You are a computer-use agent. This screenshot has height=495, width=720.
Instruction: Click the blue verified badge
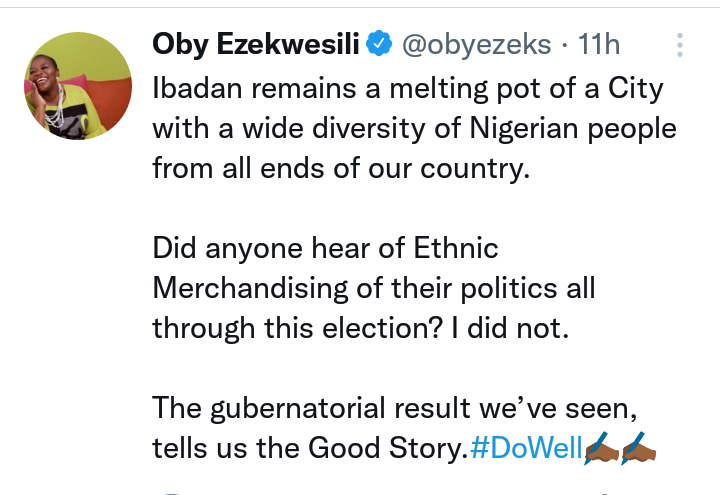[x=378, y=44]
